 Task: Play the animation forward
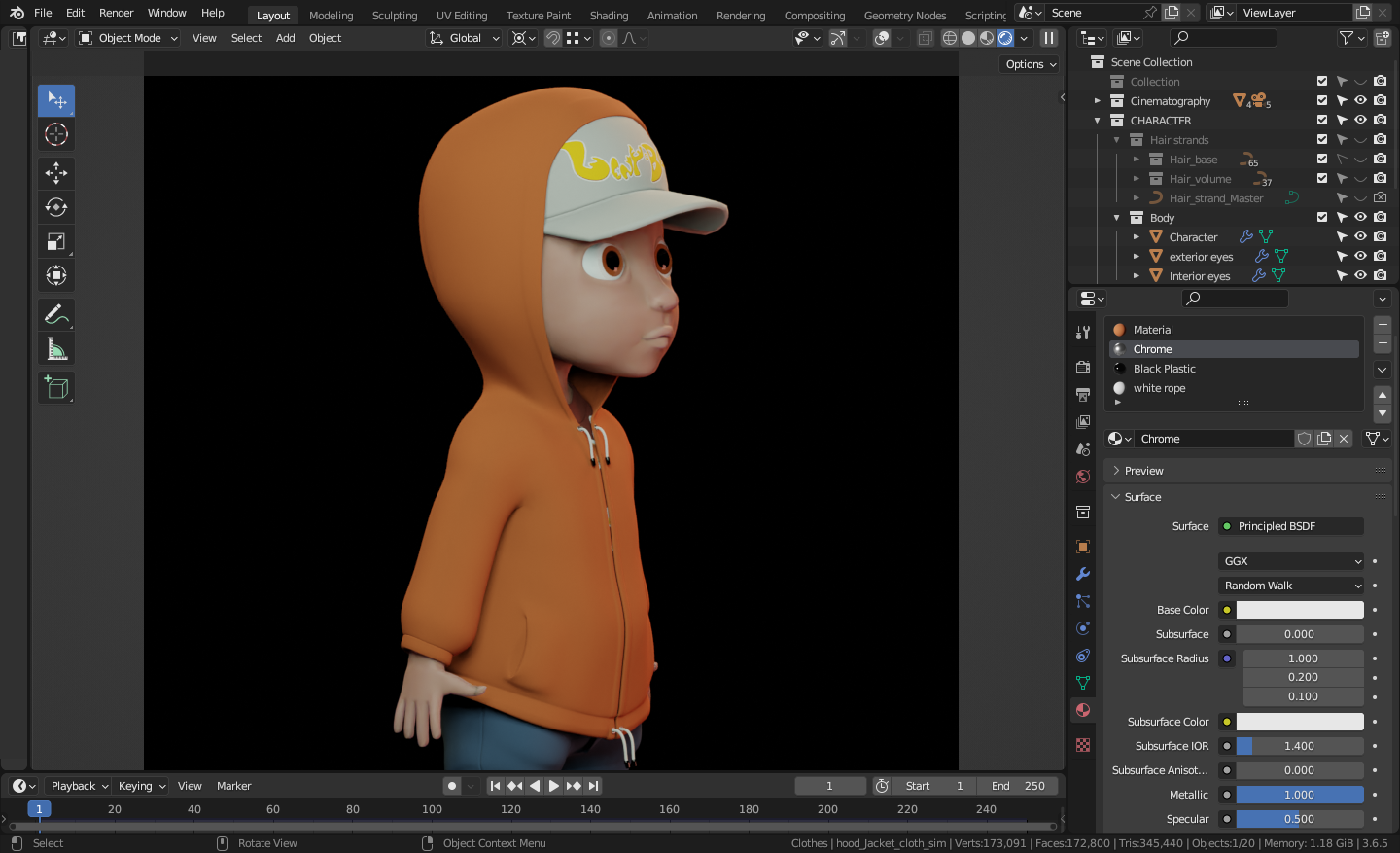click(x=554, y=786)
